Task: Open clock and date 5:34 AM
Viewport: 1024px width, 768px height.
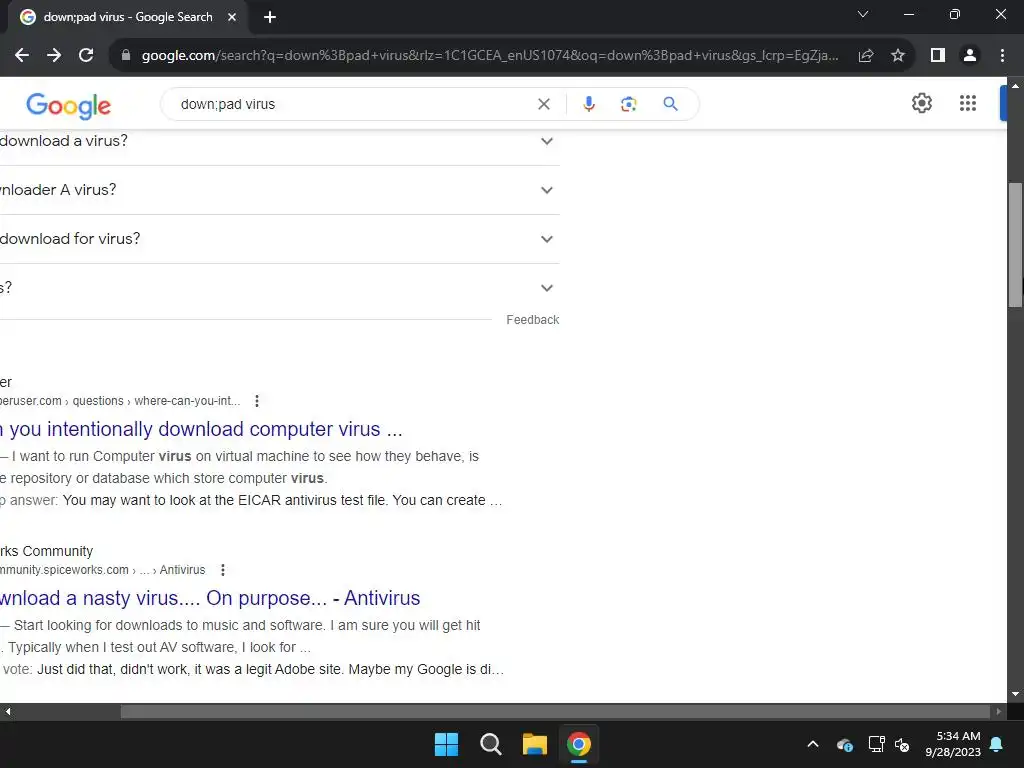Action: click(x=953, y=744)
